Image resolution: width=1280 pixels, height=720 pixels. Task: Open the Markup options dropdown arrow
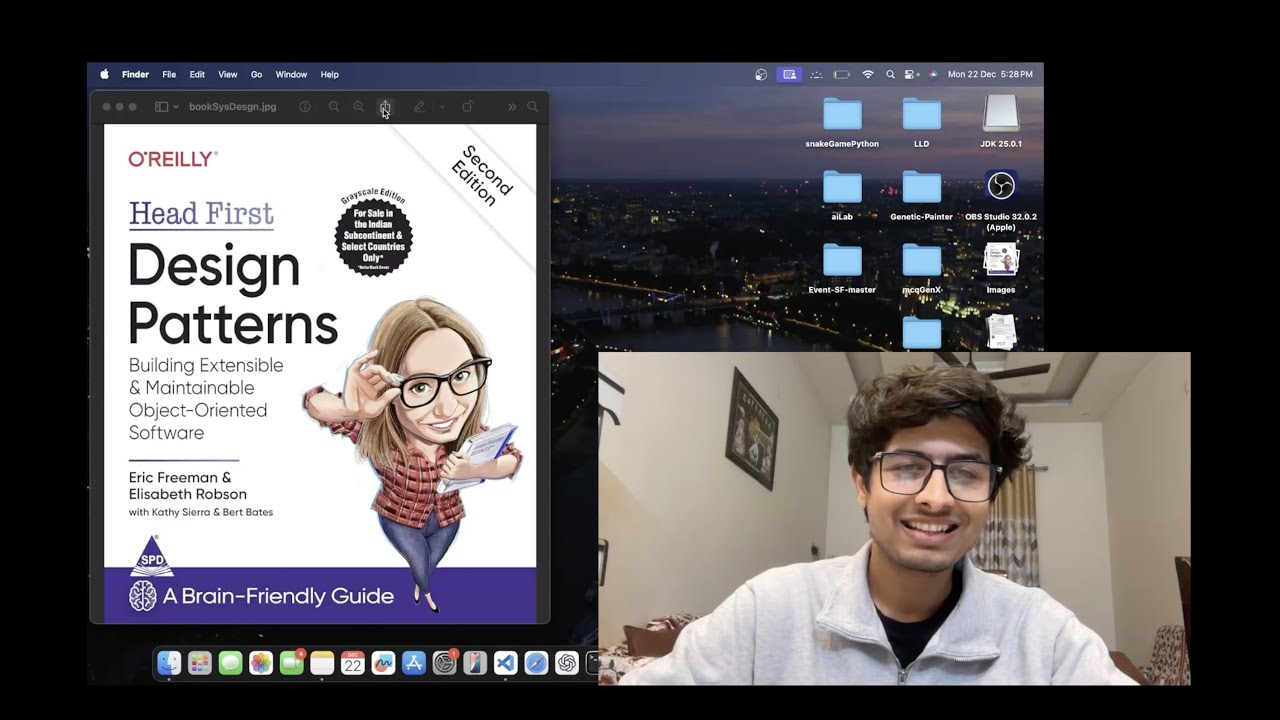coord(442,106)
